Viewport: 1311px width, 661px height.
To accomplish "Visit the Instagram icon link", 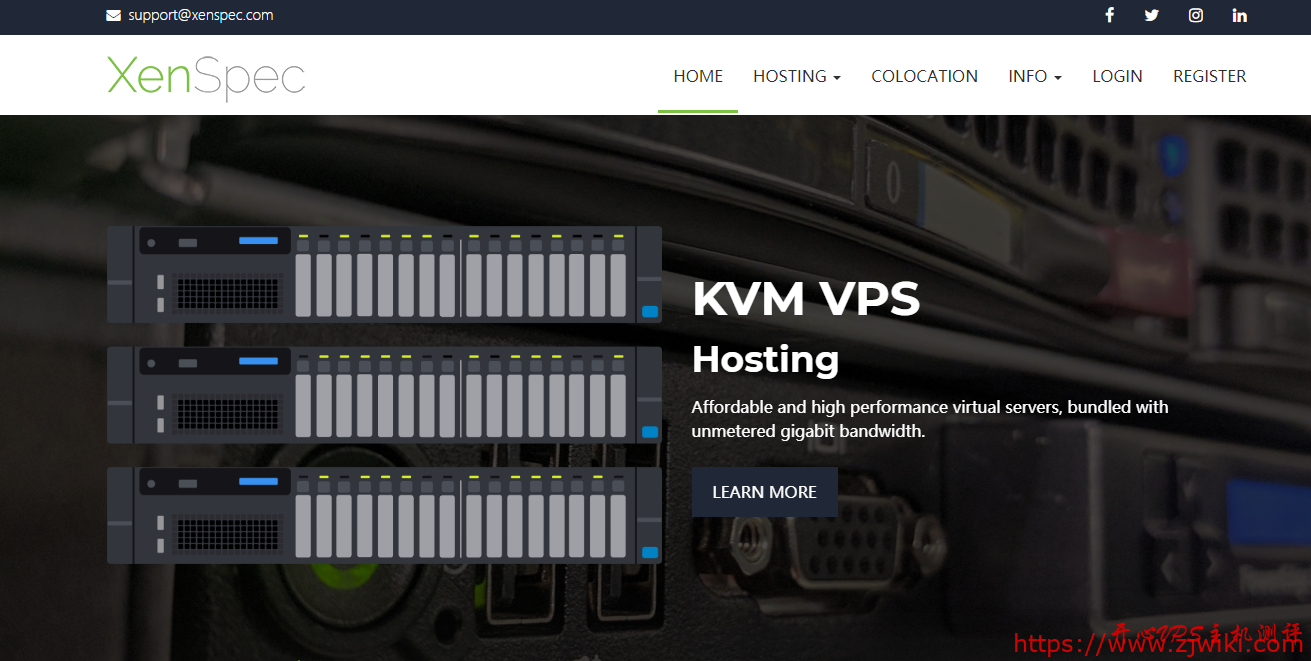I will coord(1196,15).
